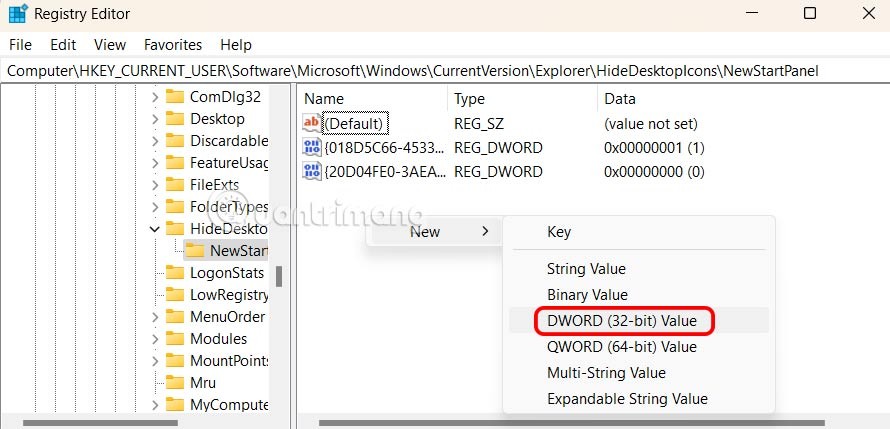Click the {018D5C66-4533 DWORD value icon

[312, 148]
